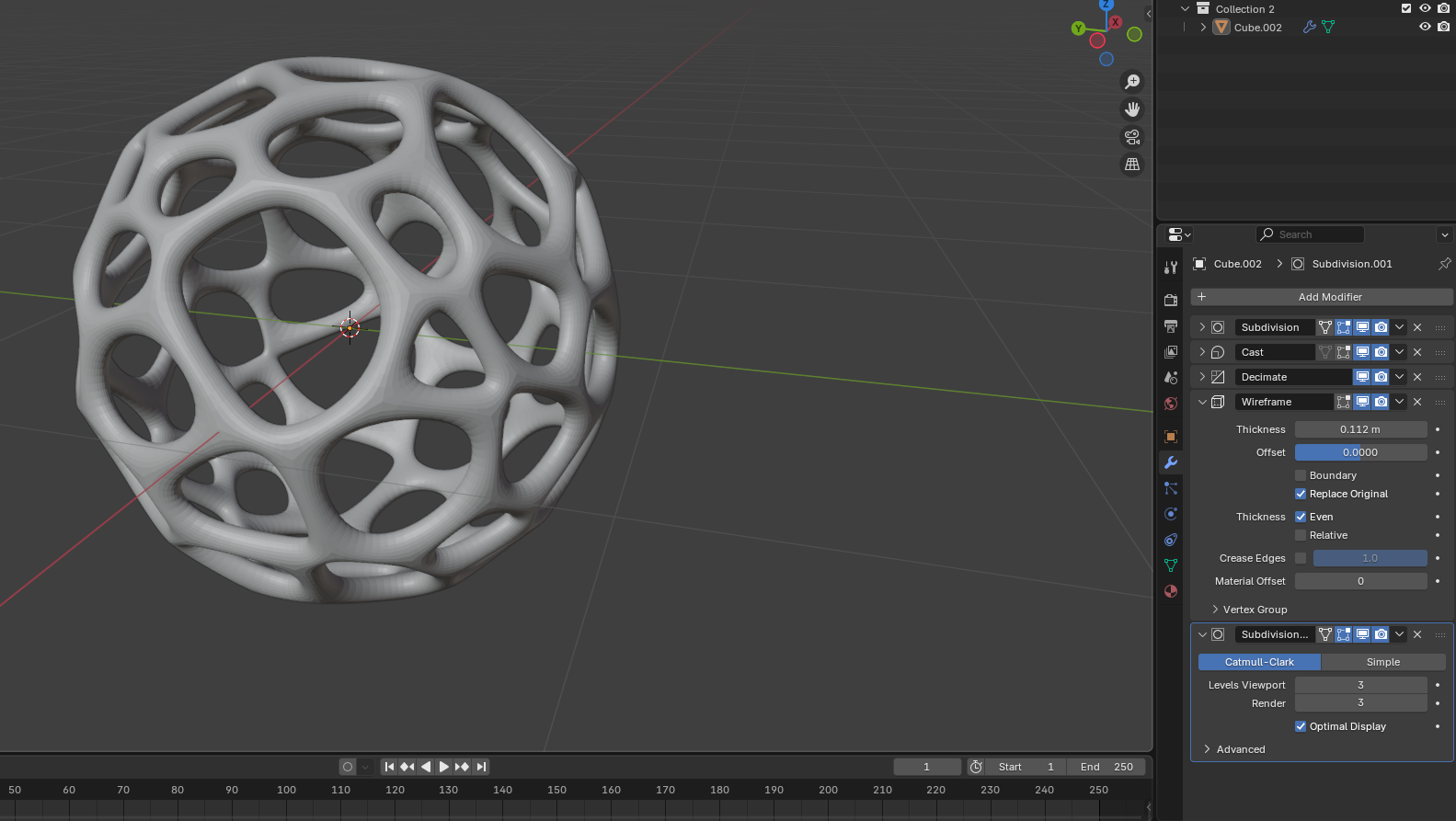Click the pan view hand icon
This screenshot has height=821, width=1456.
(x=1132, y=109)
